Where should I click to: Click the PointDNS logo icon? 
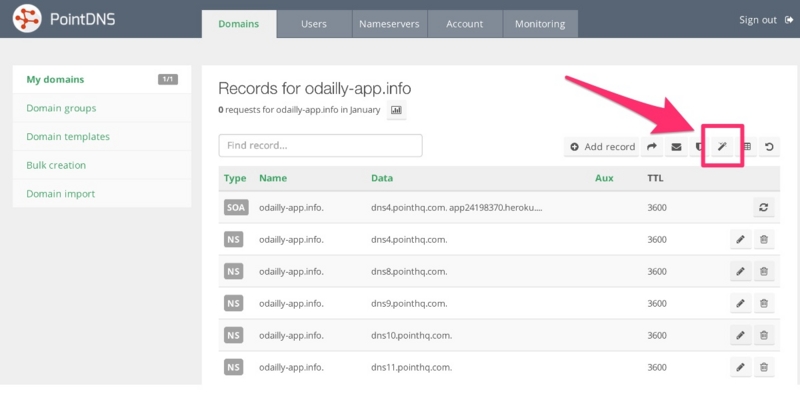(27, 18)
